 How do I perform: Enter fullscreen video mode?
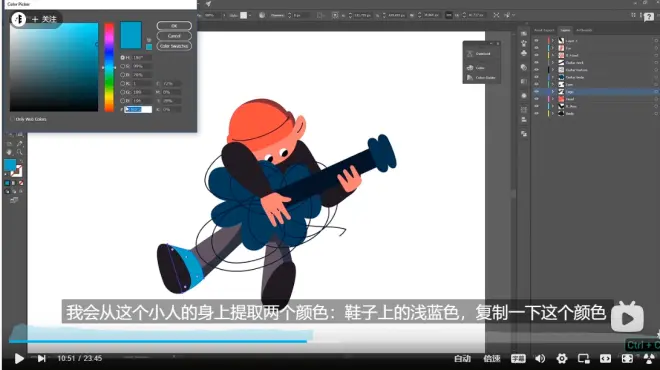click(x=627, y=358)
